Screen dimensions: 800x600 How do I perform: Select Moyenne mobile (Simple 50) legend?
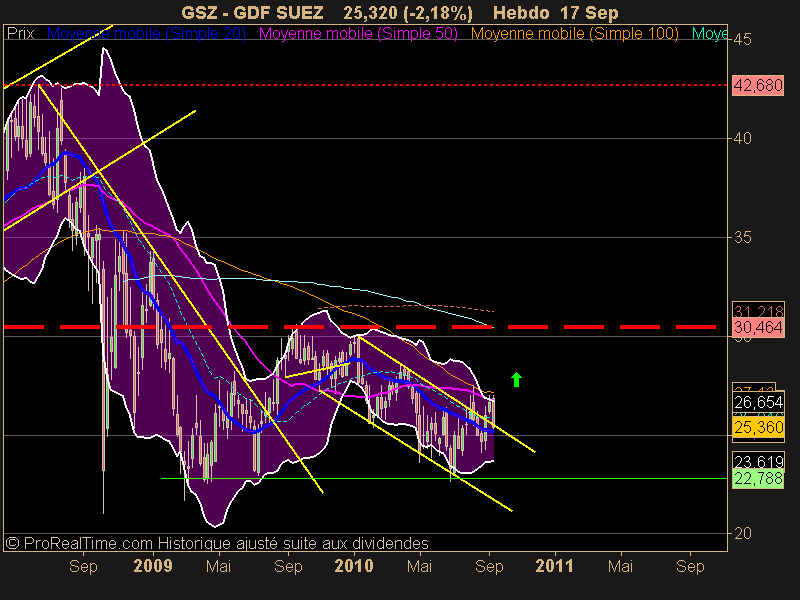coord(358,34)
